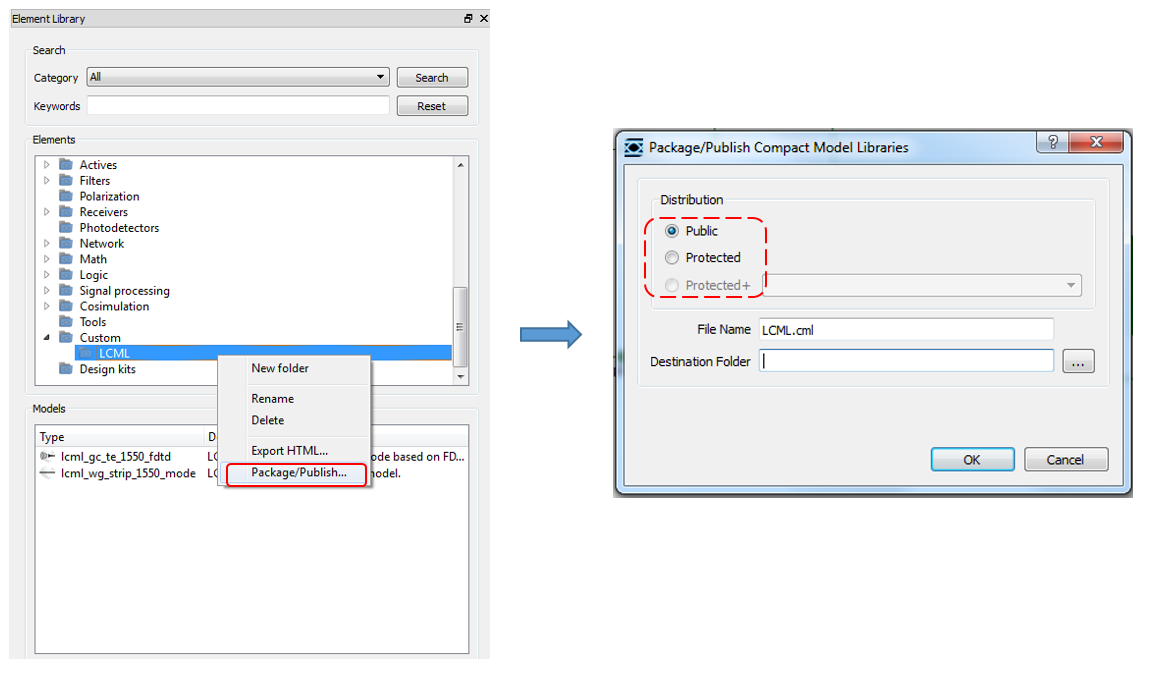Click the Tools folder icon

point(66,322)
